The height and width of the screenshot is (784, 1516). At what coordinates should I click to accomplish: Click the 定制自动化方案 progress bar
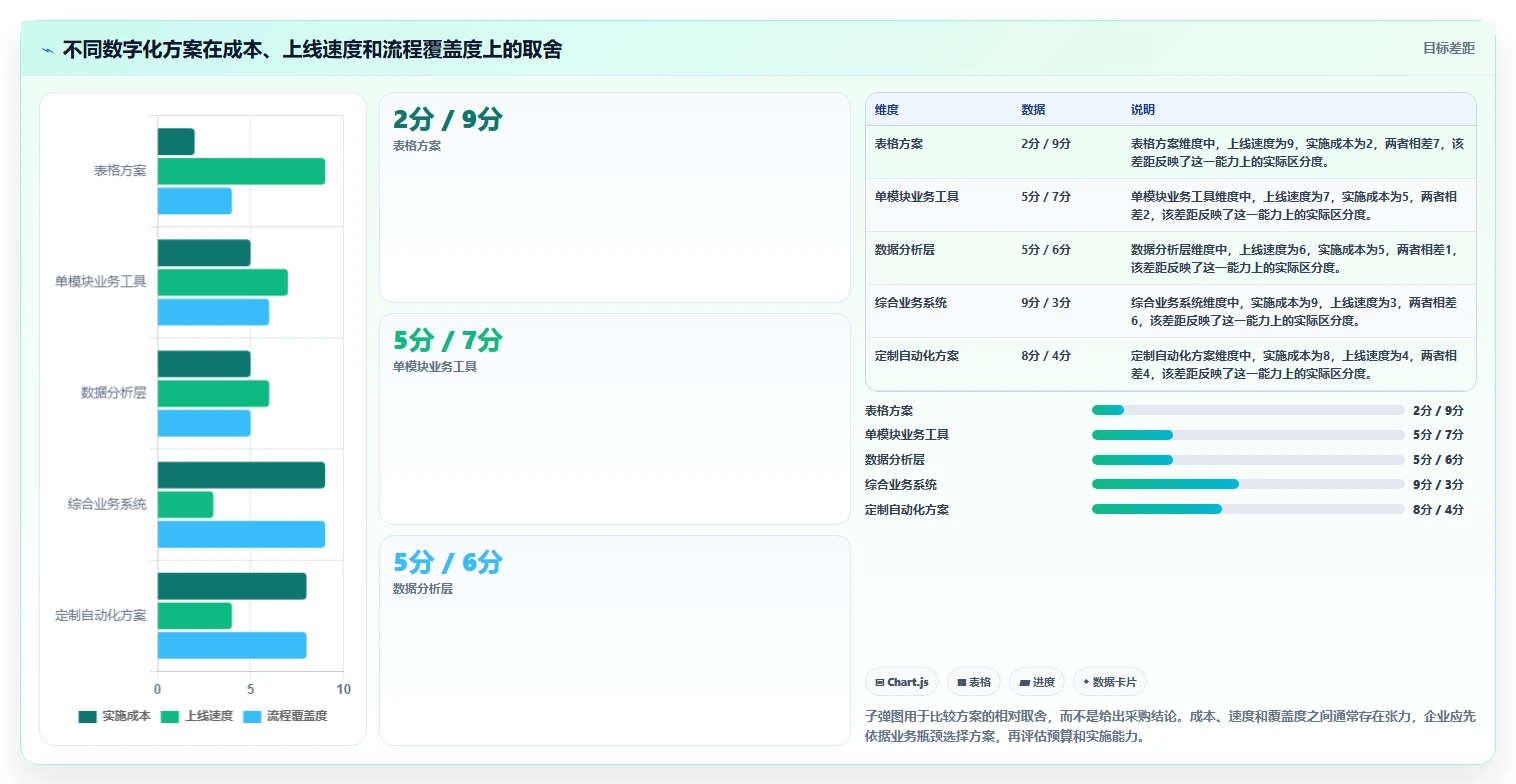click(1248, 509)
